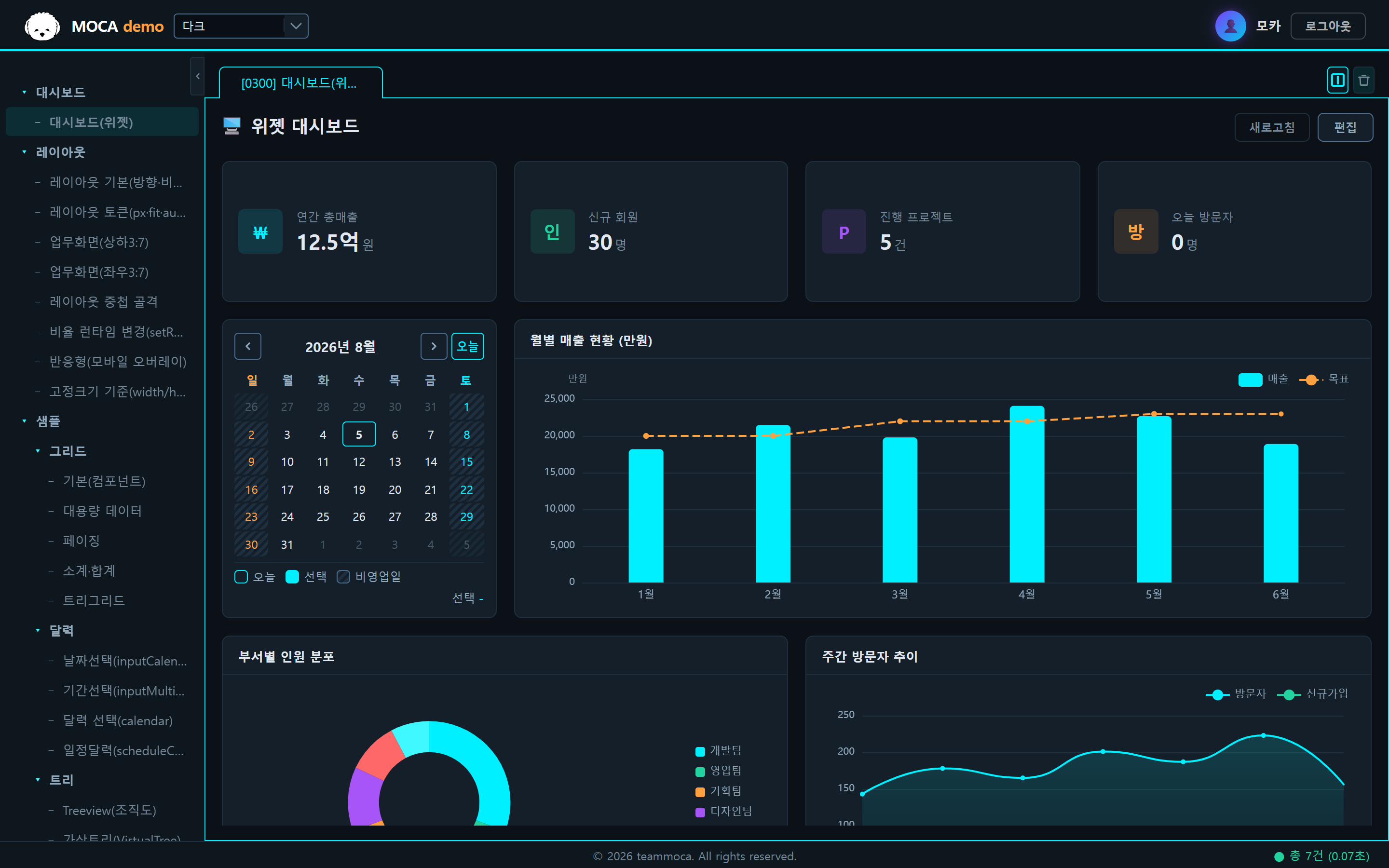Click the 편집 button
This screenshot has height=868, width=1389.
tap(1345, 127)
